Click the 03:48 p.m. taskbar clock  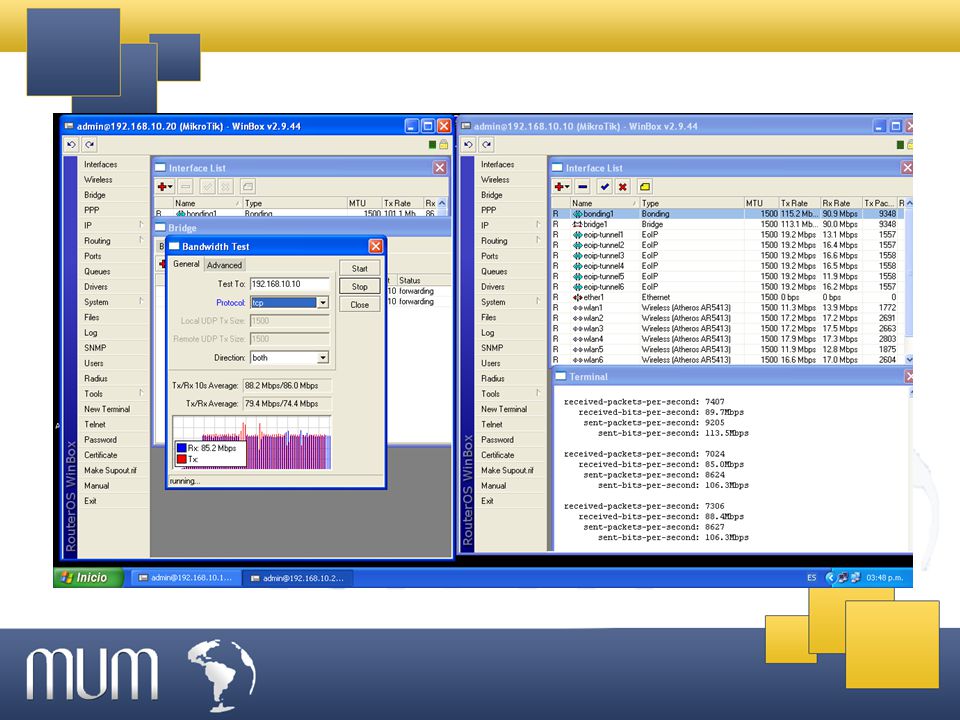click(x=884, y=577)
